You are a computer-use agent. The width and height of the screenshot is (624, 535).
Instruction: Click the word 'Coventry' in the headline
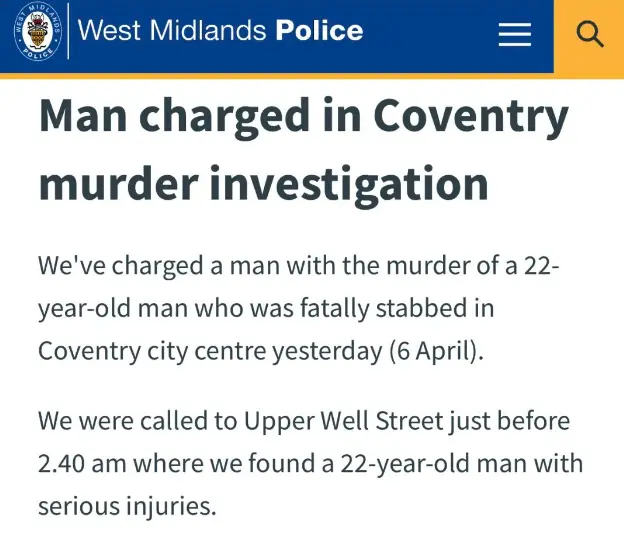(471, 117)
